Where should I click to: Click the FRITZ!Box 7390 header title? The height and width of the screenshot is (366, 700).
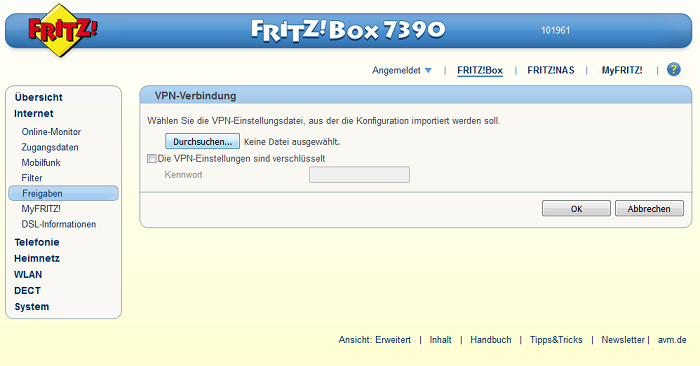point(348,30)
